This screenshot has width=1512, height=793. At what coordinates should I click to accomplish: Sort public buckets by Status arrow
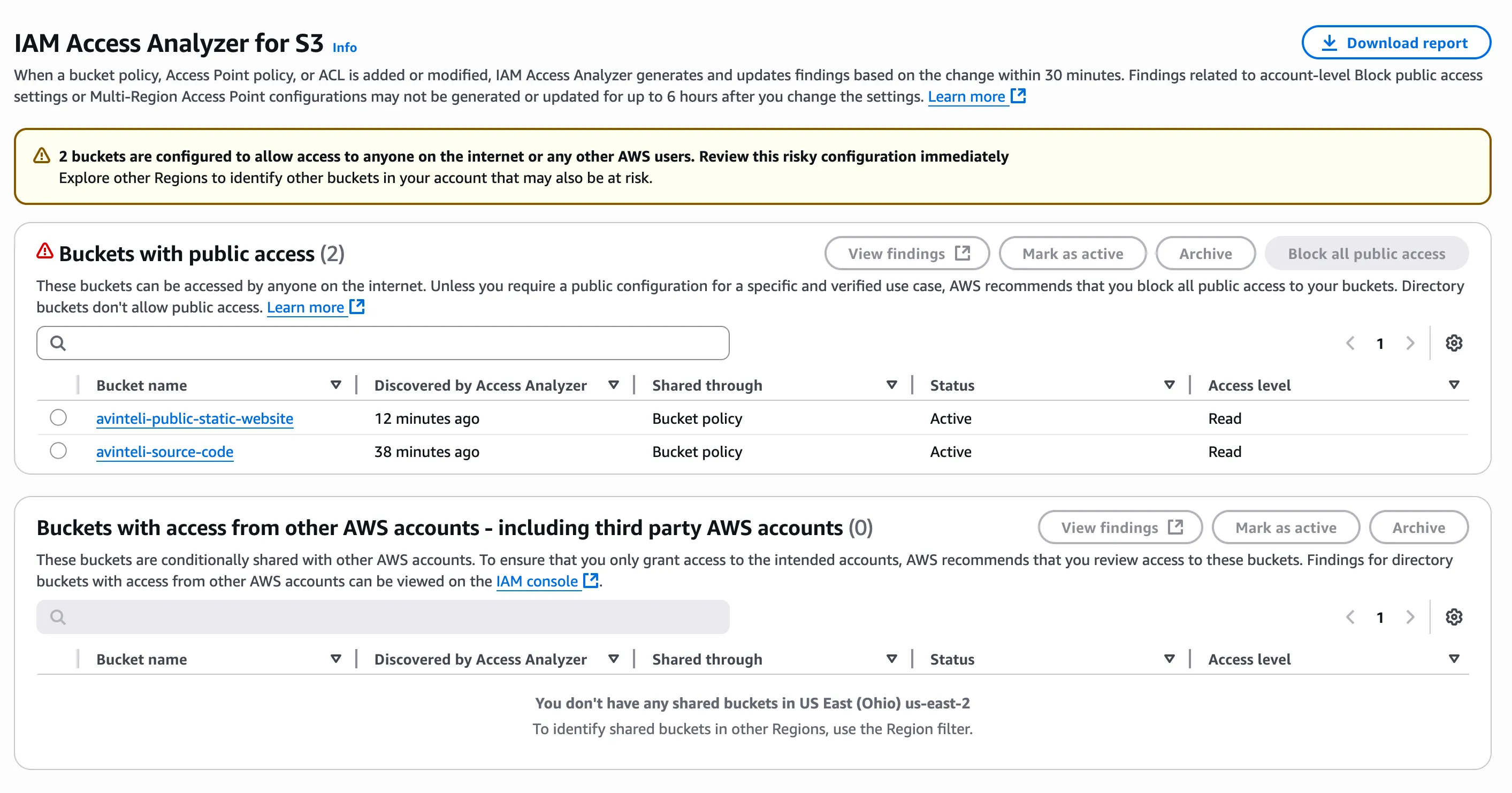1169,385
